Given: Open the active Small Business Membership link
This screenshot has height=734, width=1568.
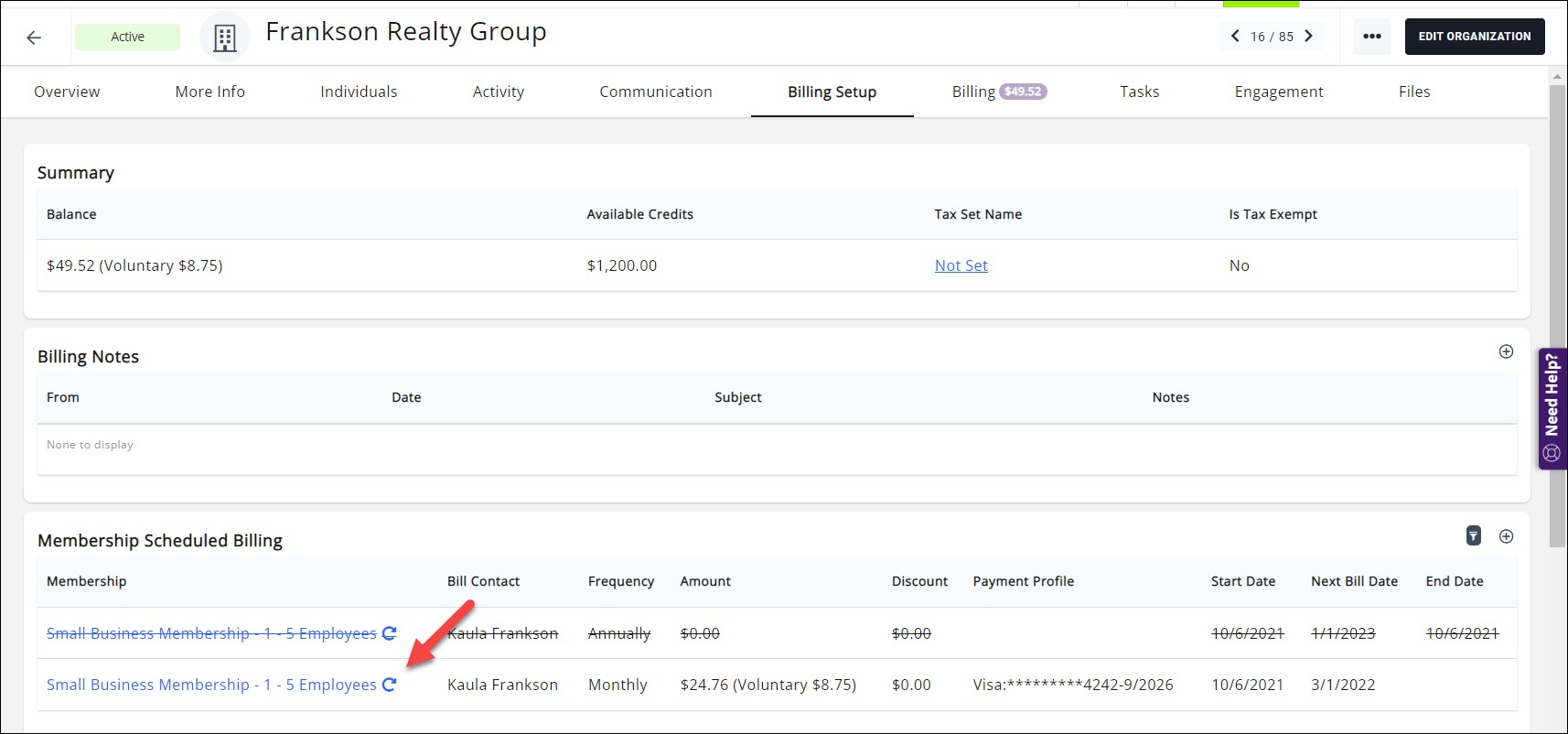Looking at the screenshot, I should [x=211, y=685].
